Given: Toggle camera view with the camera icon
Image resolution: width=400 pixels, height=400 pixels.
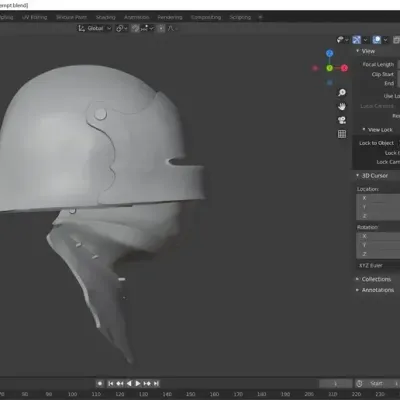Looking at the screenshot, I should coord(342,120).
